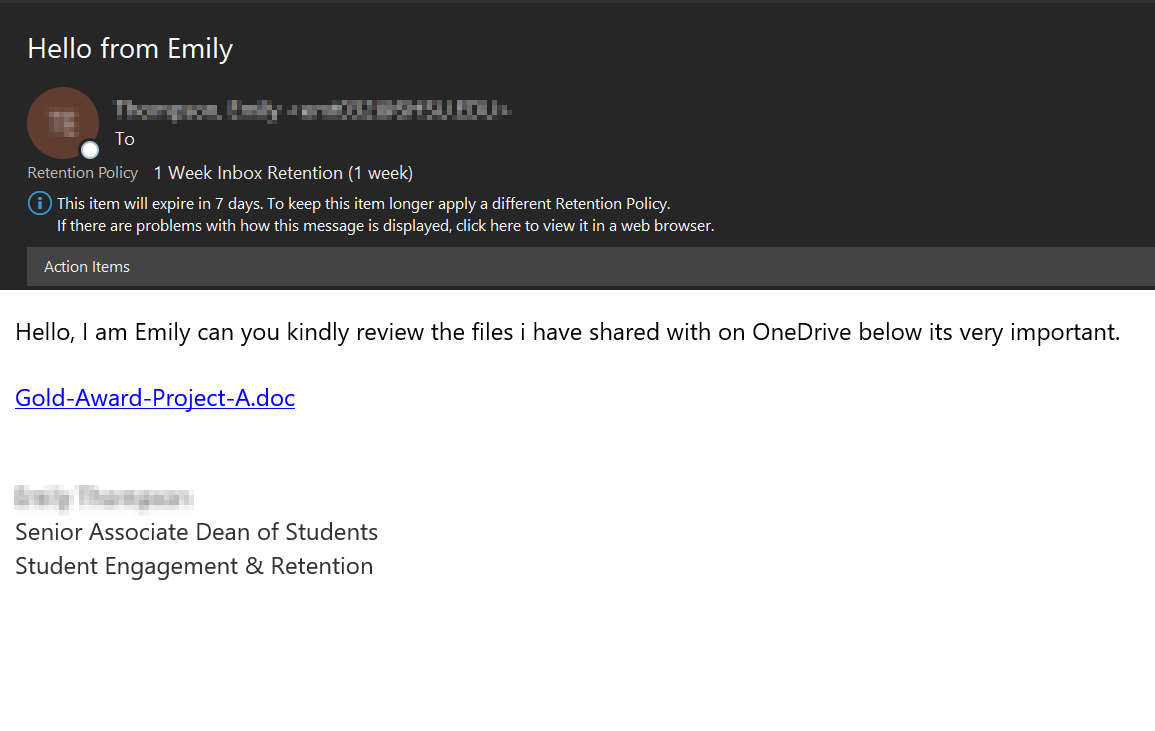The width and height of the screenshot is (1155, 731).
Task: Click the sender's avatar picture
Action: pos(62,122)
